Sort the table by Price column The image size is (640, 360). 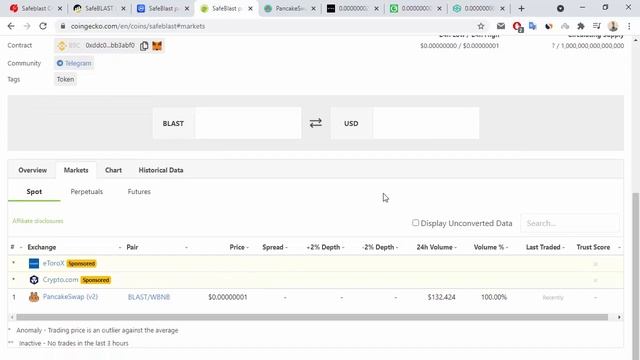coord(237,247)
